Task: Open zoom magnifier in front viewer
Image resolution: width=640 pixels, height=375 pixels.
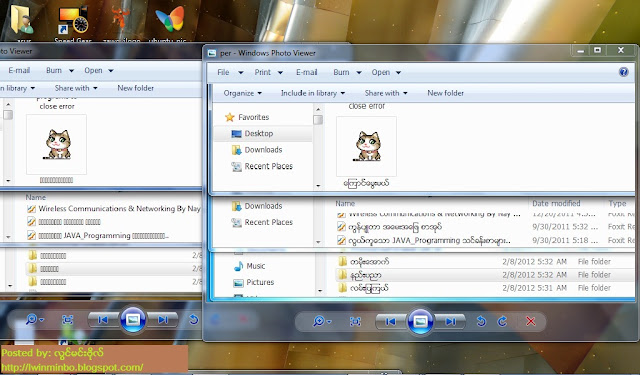Action: tap(322, 322)
